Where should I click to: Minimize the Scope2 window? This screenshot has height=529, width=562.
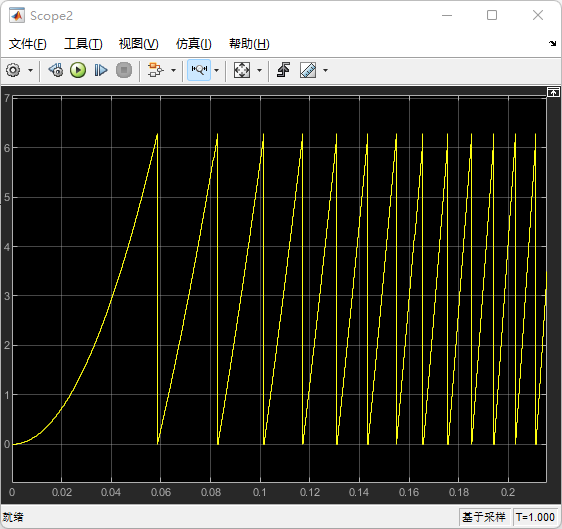click(x=447, y=15)
